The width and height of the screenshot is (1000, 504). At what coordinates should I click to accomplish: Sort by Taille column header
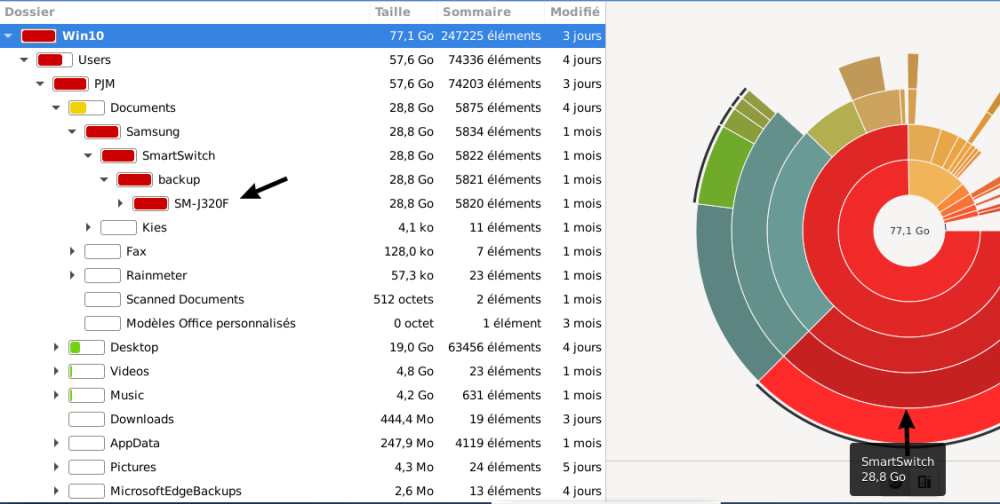coord(392,12)
